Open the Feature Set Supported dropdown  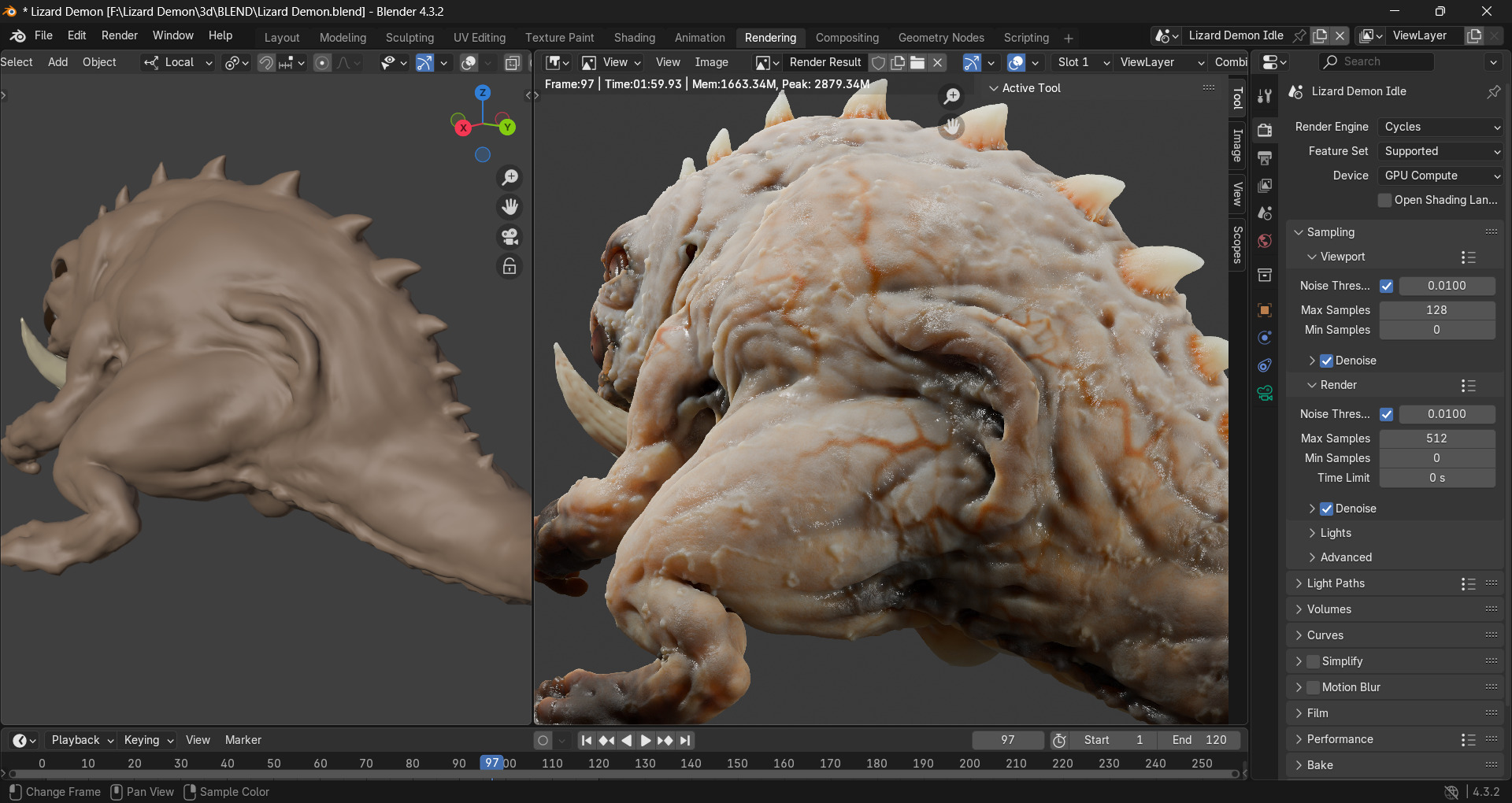pyautogui.click(x=1441, y=151)
